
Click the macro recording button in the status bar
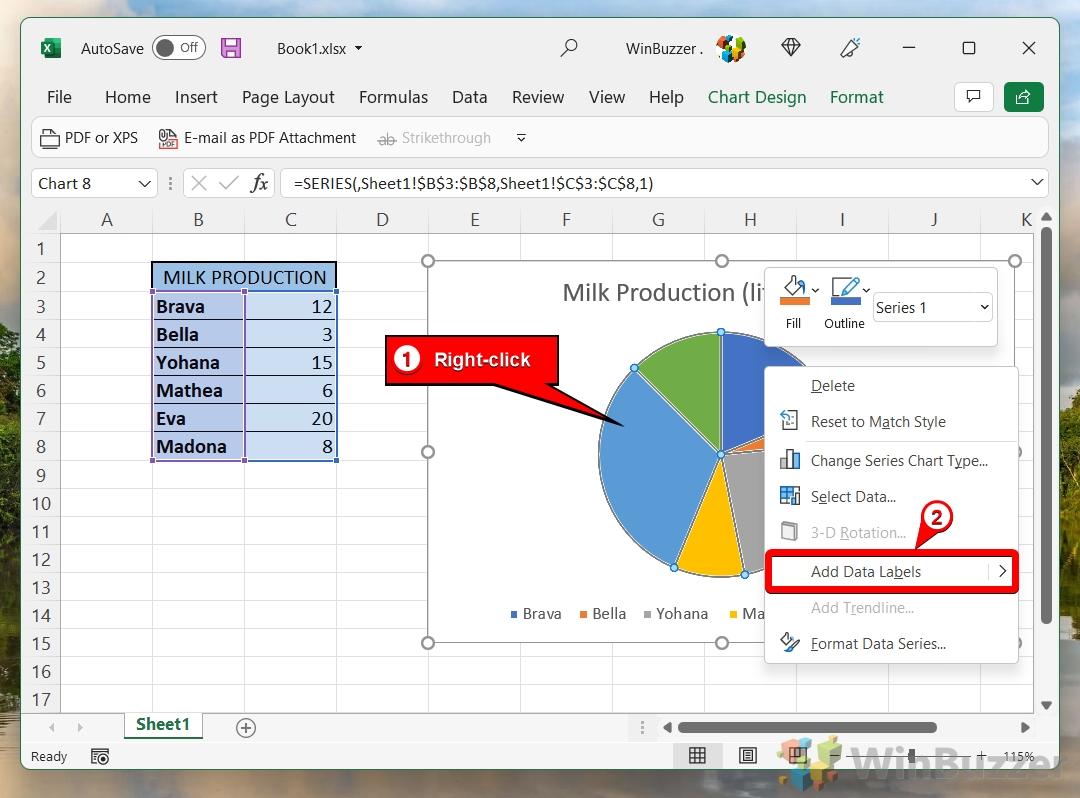click(x=100, y=757)
